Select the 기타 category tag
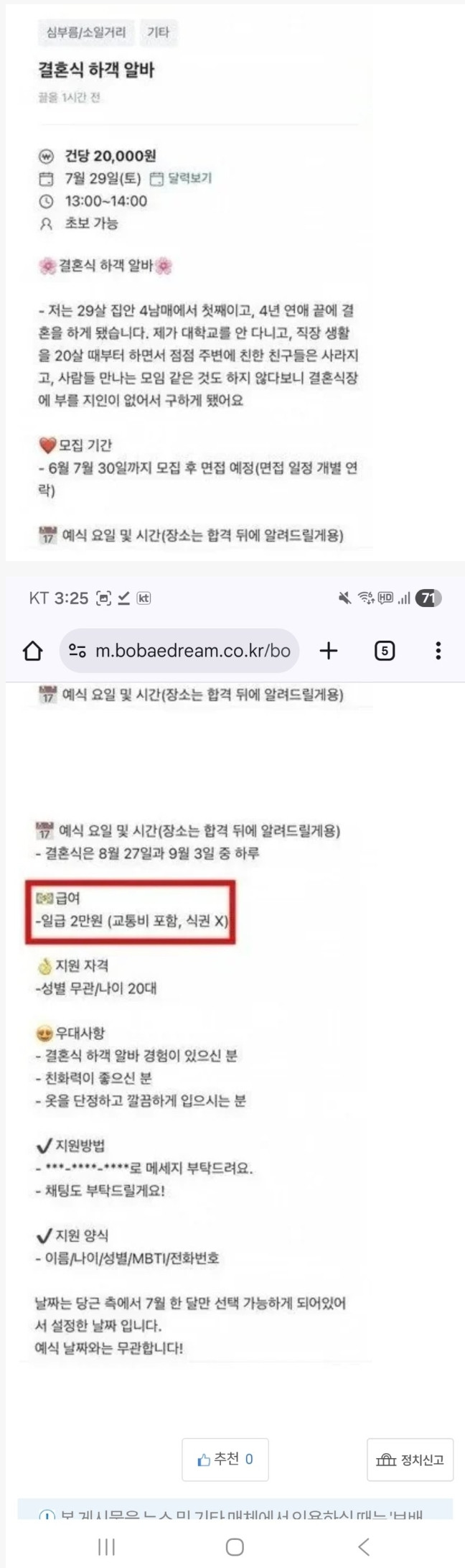Image resolution: width=465 pixels, height=1568 pixels. point(159,32)
